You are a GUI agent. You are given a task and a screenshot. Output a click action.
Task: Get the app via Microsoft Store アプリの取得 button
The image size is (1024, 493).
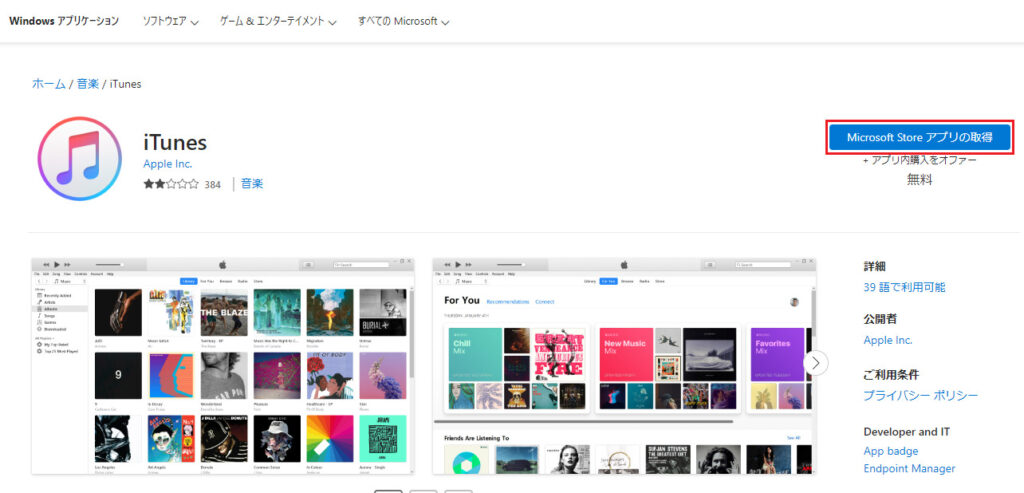920,137
